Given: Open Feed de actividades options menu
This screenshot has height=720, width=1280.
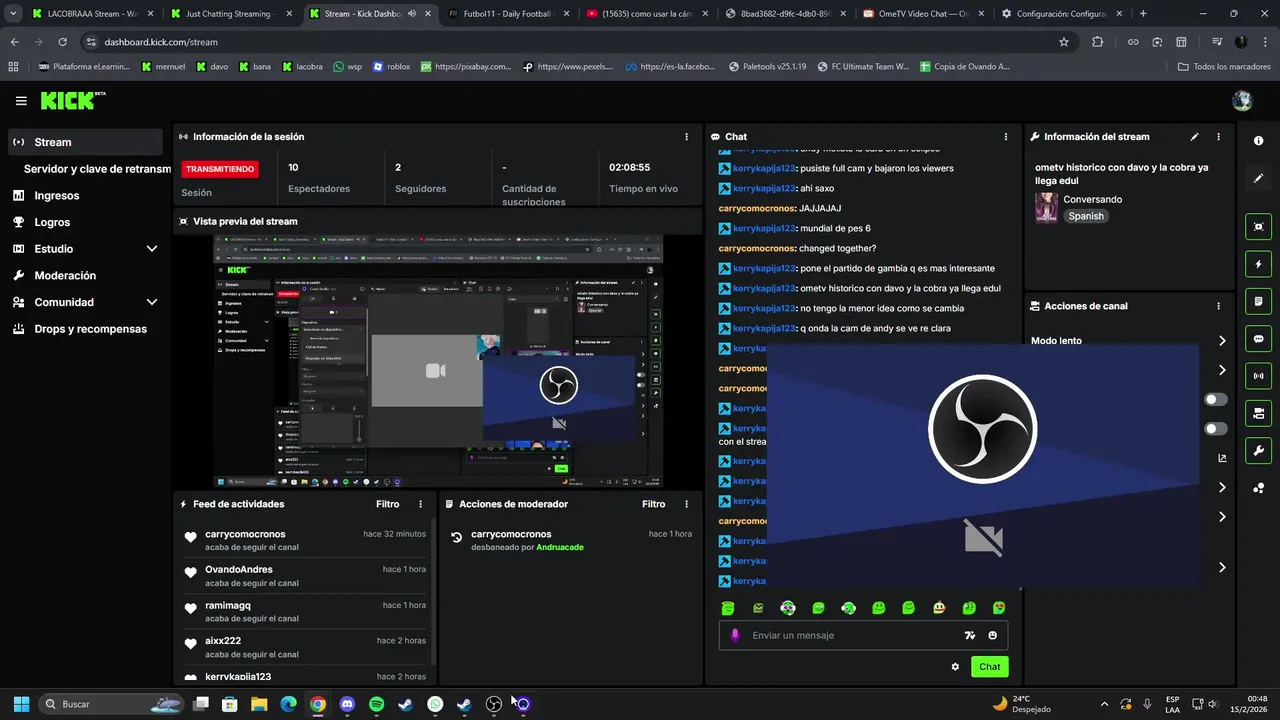Looking at the screenshot, I should tap(420, 505).
